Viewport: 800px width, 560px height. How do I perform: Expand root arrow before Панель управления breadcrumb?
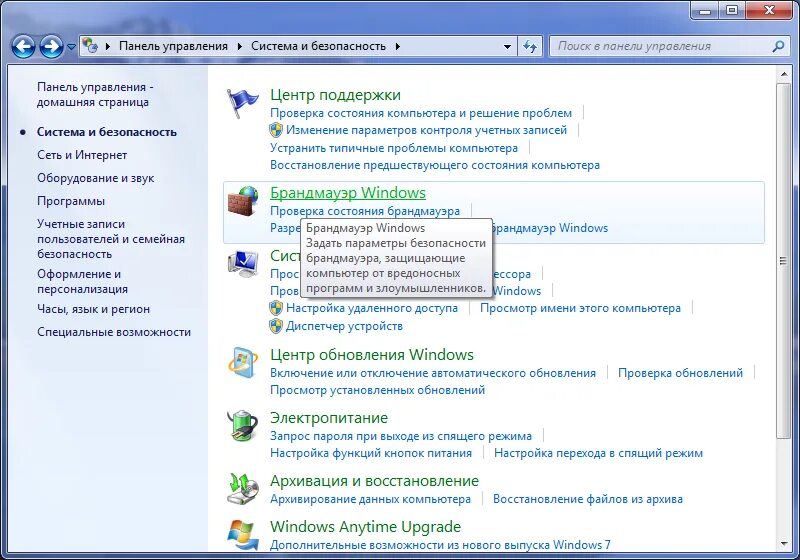[x=108, y=46]
